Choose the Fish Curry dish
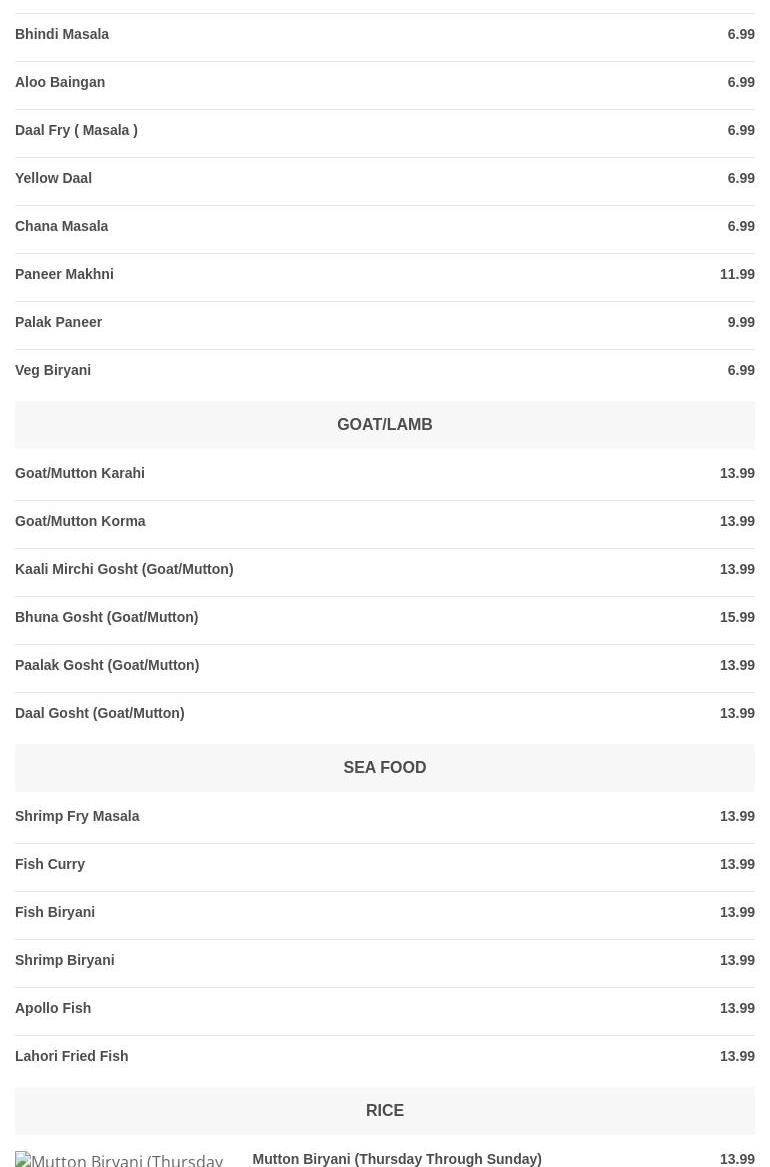Image resolution: width=770 pixels, height=1167 pixels. point(50,864)
